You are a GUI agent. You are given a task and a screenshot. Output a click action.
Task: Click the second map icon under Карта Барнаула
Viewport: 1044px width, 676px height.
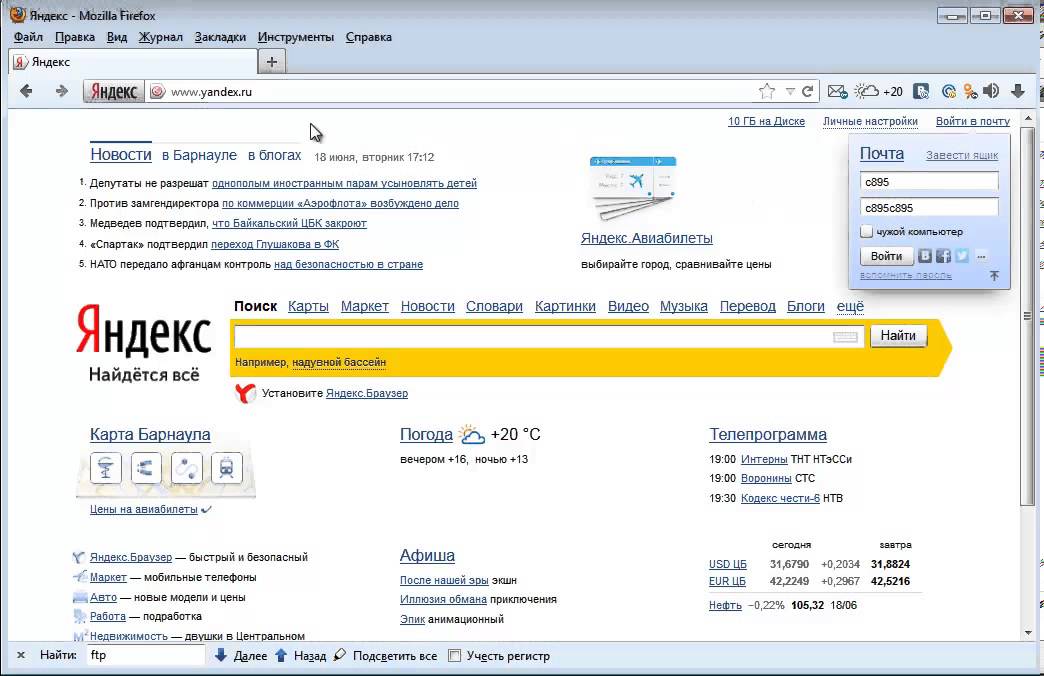(146, 468)
